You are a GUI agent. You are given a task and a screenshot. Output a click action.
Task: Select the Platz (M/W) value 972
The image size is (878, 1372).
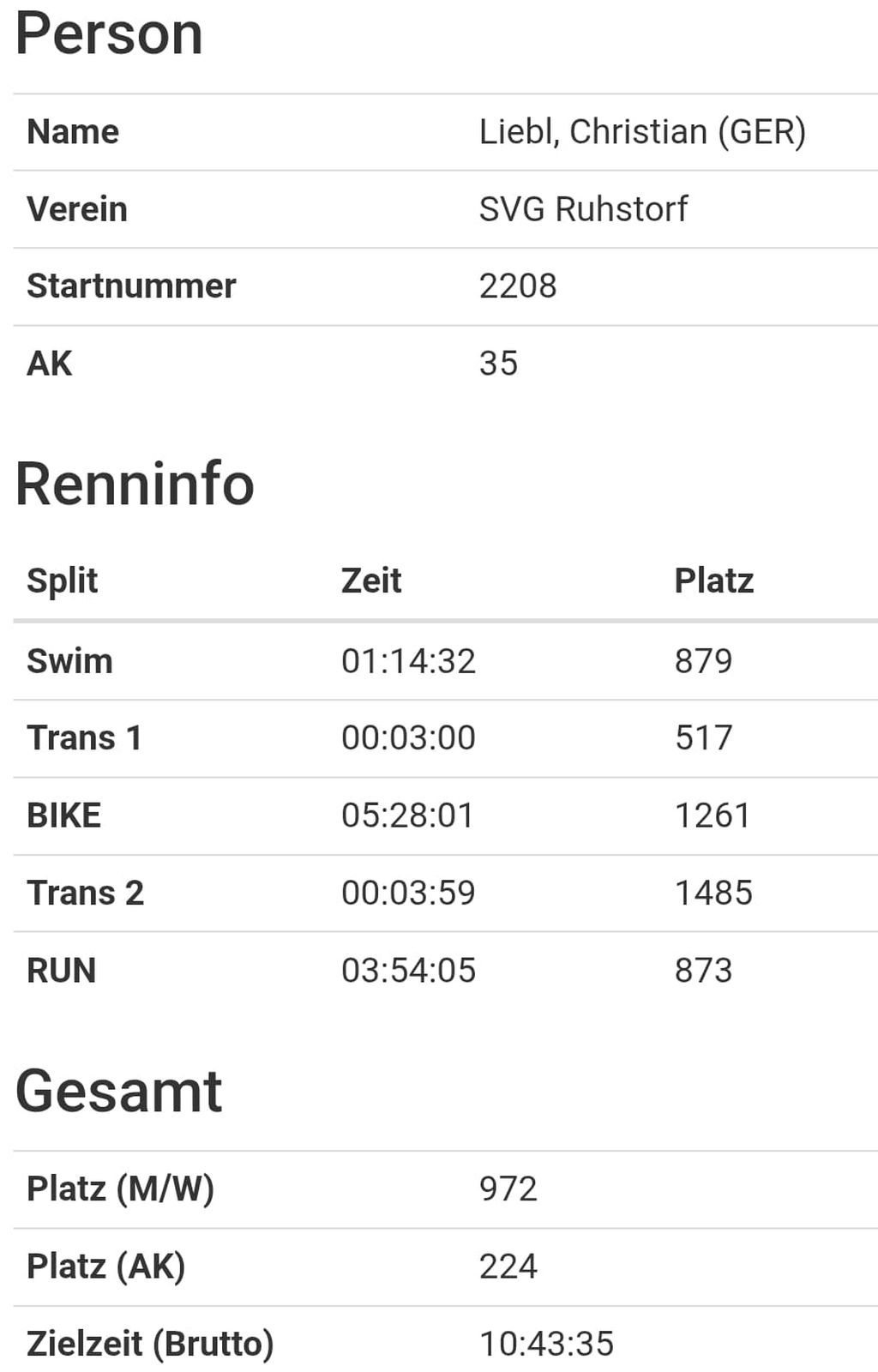click(508, 1189)
